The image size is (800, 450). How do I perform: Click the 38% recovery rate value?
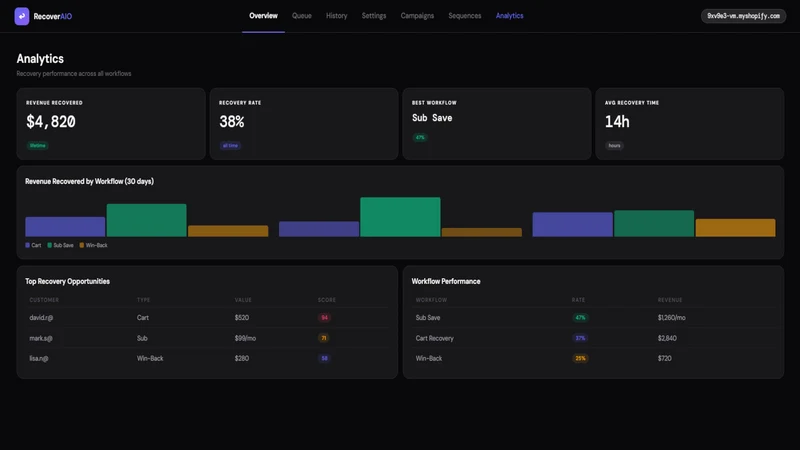pos(232,121)
